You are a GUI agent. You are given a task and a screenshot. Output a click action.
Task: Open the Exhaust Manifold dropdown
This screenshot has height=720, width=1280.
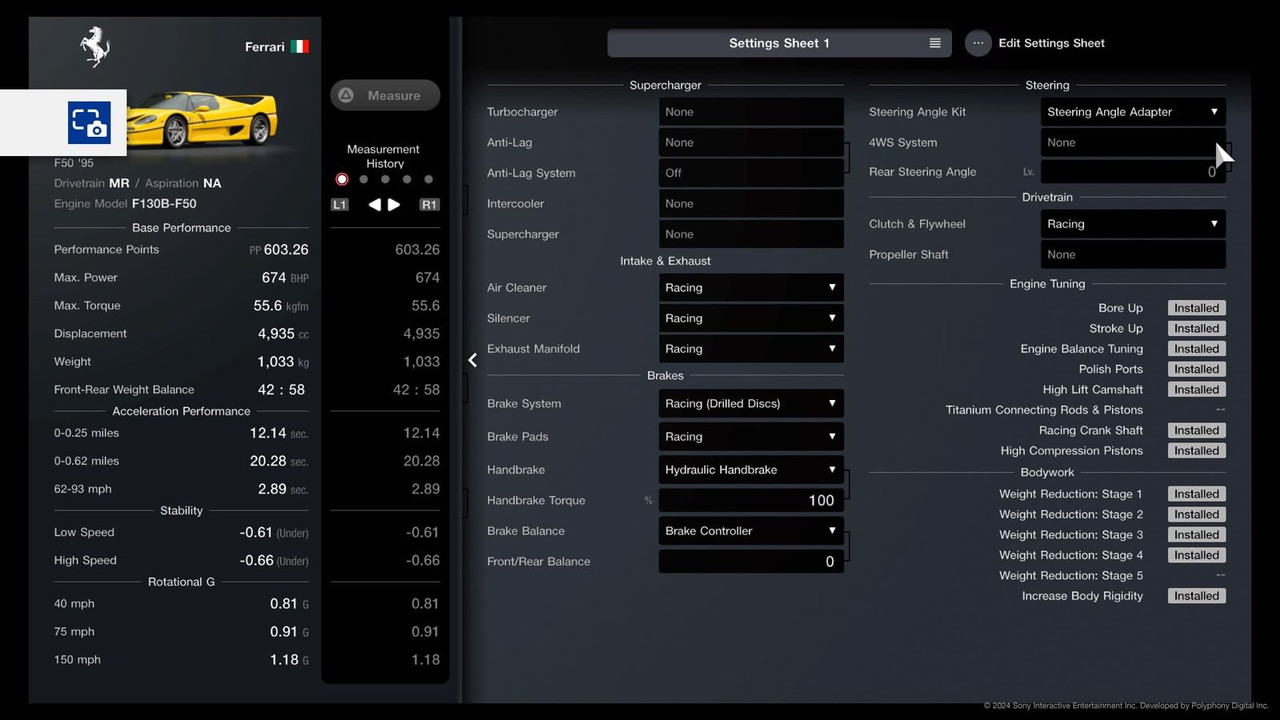[x=751, y=349]
